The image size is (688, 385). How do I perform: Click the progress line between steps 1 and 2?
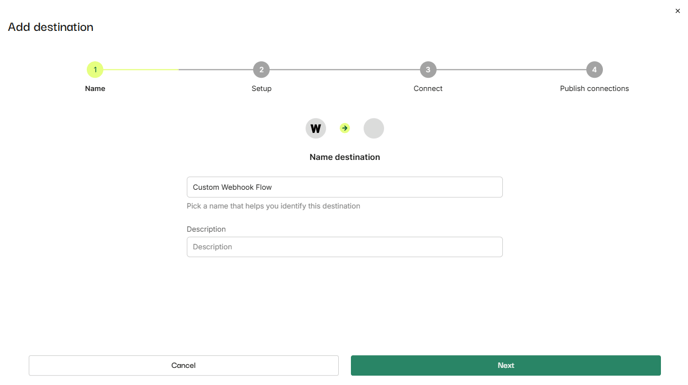(x=178, y=69)
